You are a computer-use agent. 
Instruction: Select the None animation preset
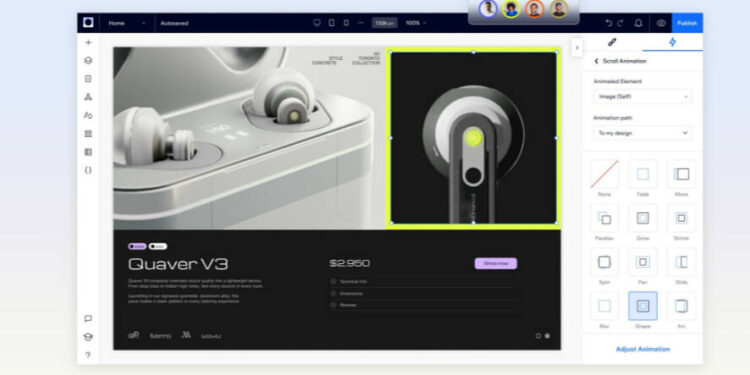pos(604,174)
